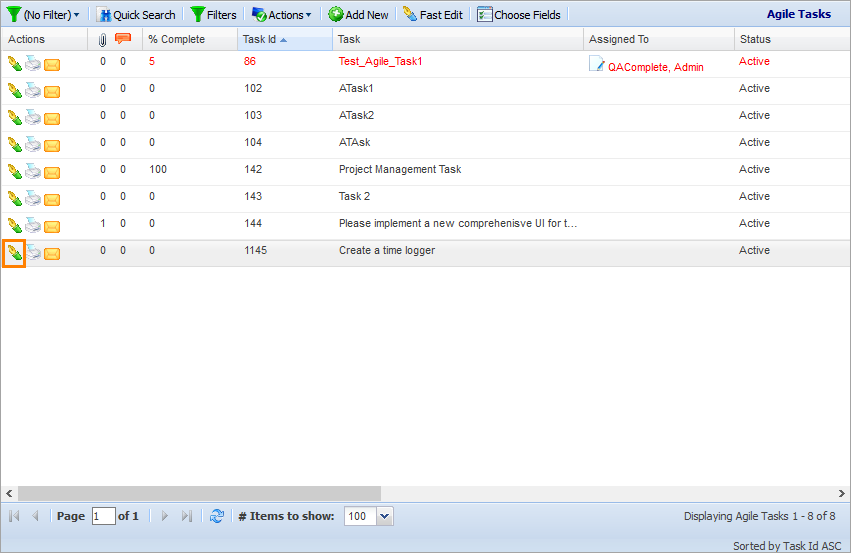This screenshot has height=553, width=851.
Task: Click the 100 percent complete value
Action: pyautogui.click(x=158, y=169)
